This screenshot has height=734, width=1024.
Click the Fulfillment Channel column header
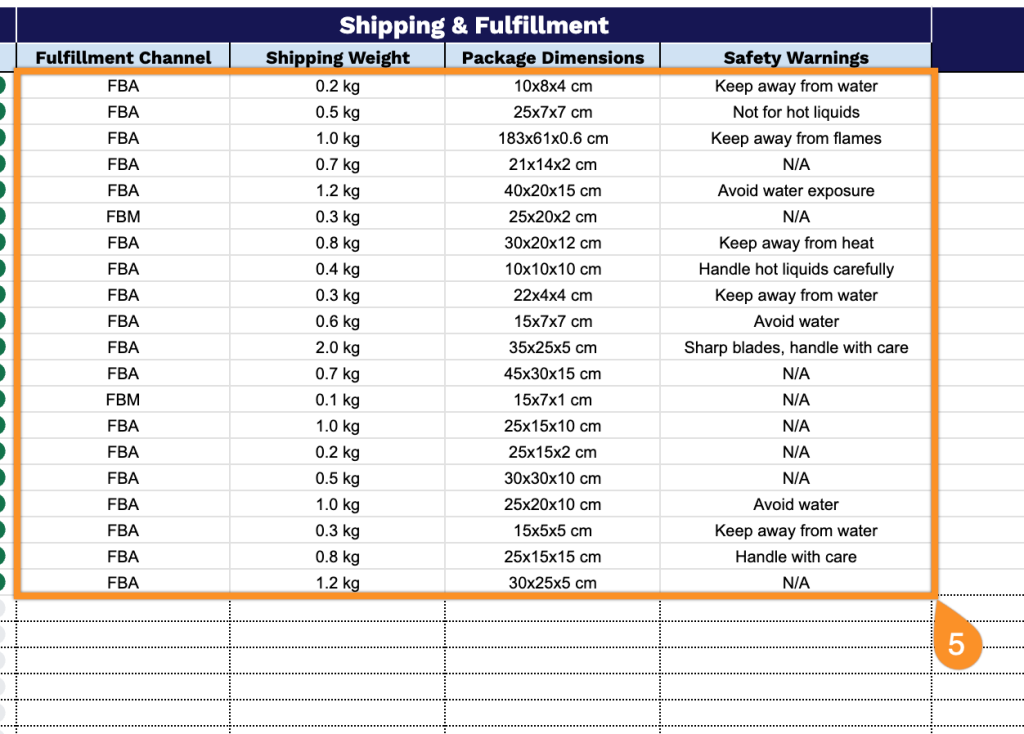click(x=123, y=58)
